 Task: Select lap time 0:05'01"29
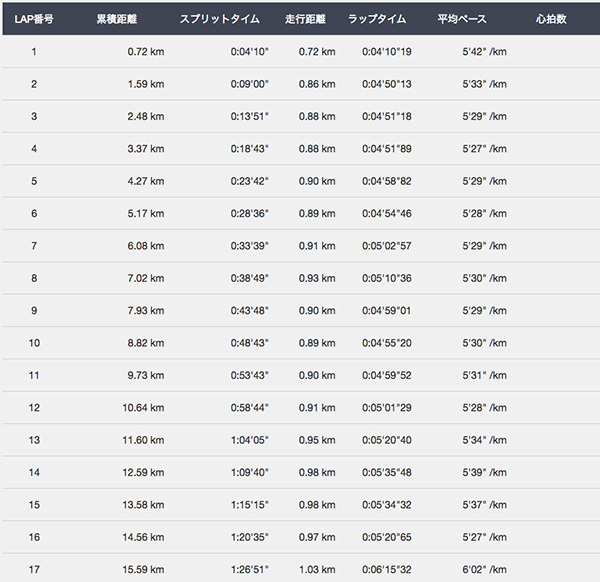[x=387, y=408]
